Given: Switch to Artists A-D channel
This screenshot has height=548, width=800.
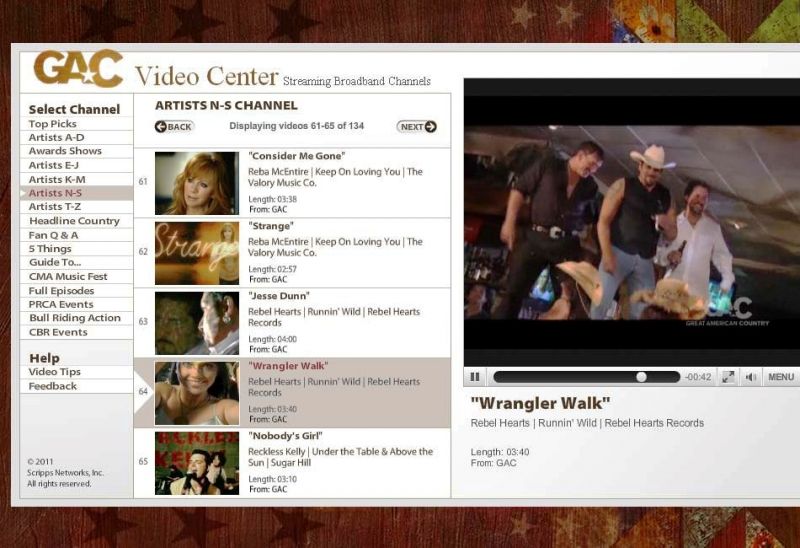Looking at the screenshot, I should click(57, 137).
